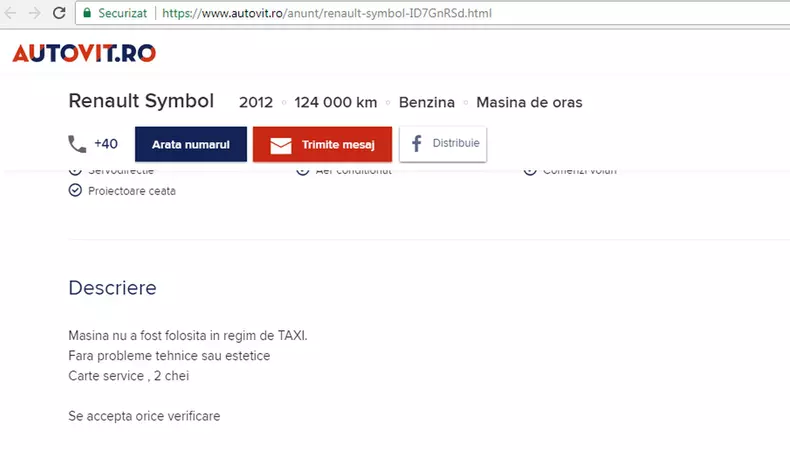Viewport: 790px width, 450px height.
Task: Click the Comenzi volan checkmark
Action: pyautogui.click(x=530, y=172)
